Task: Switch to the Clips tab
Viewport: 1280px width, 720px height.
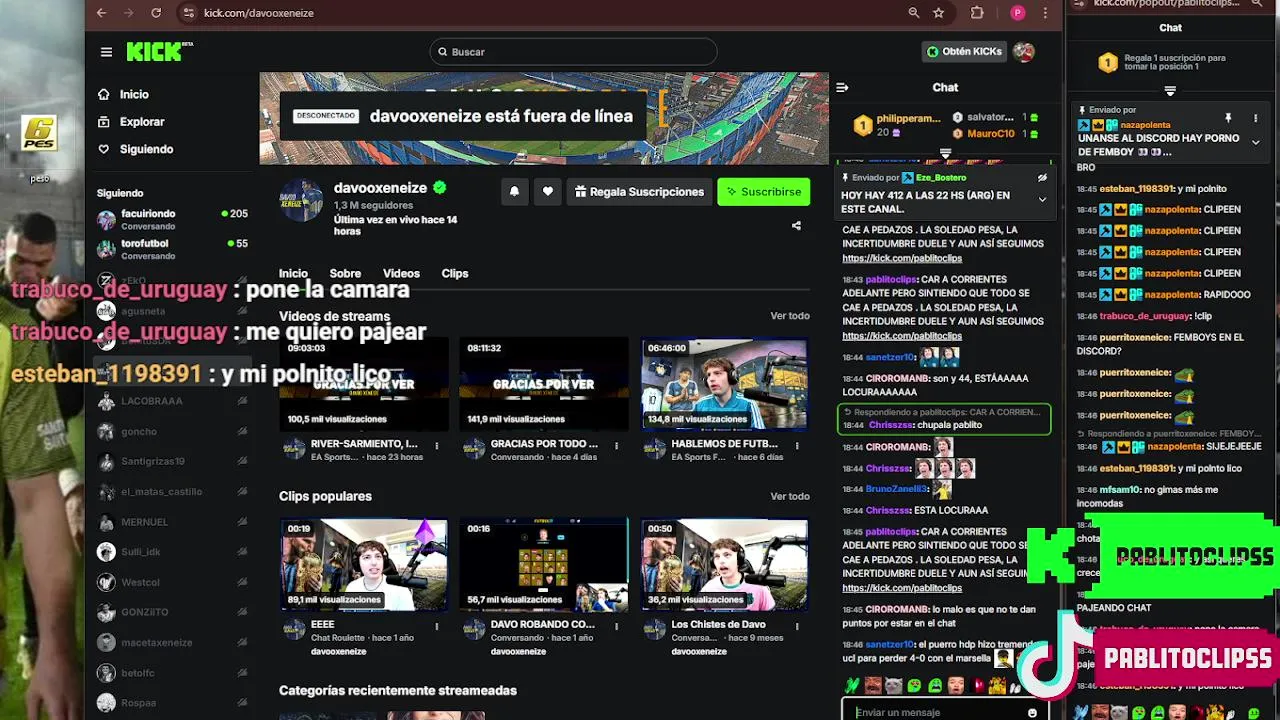Action: point(455,273)
